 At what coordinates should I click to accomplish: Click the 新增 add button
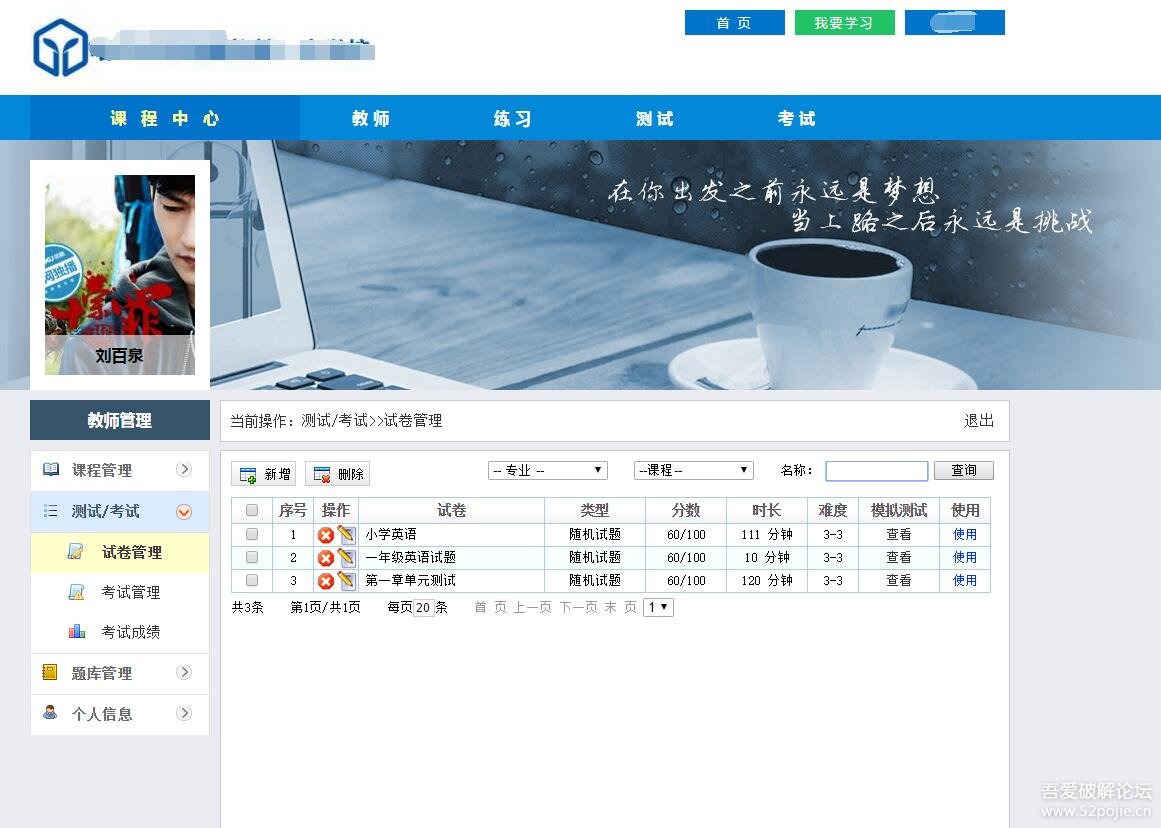tap(263, 474)
